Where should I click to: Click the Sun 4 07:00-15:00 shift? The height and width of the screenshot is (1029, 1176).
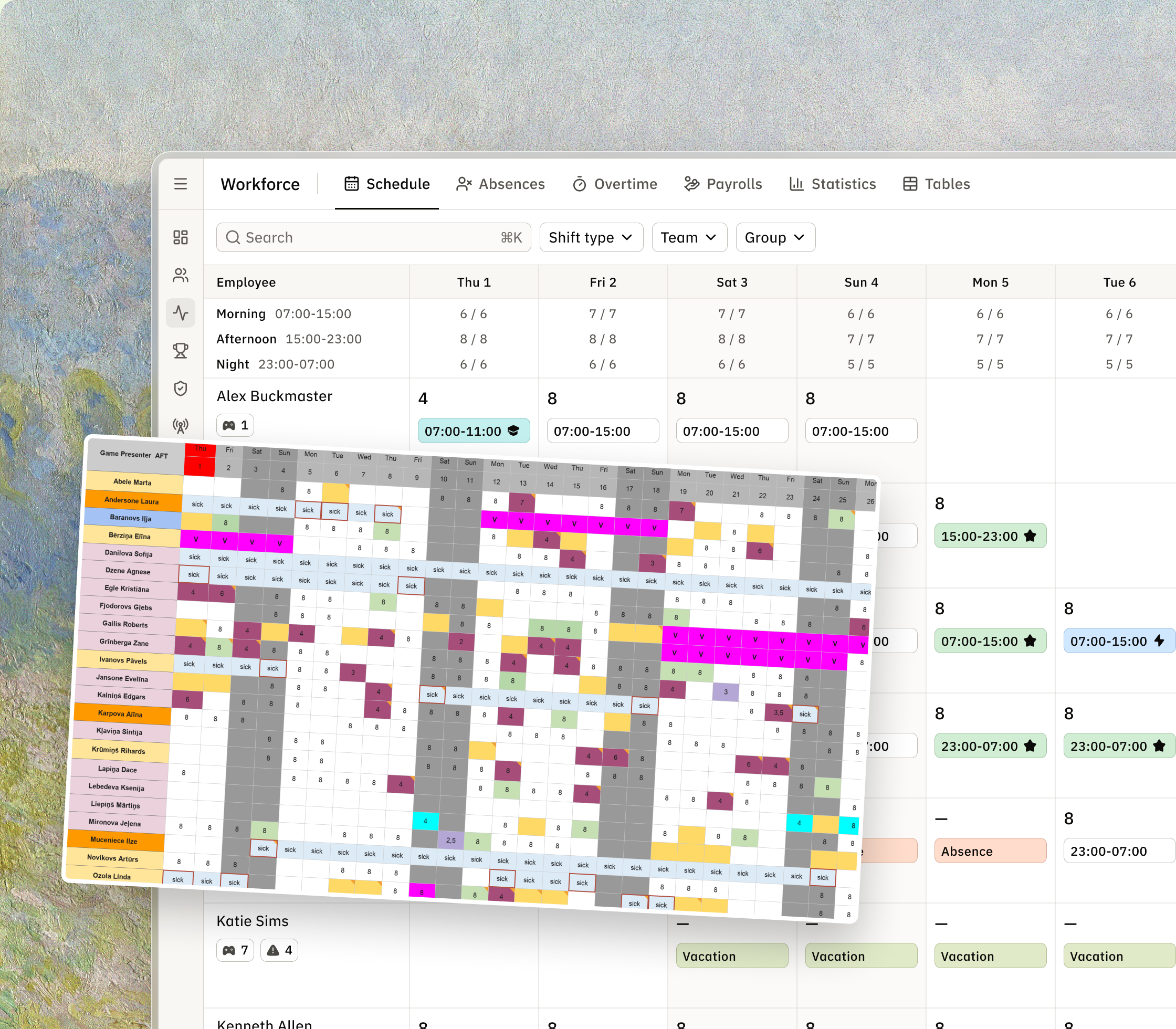pos(862,430)
